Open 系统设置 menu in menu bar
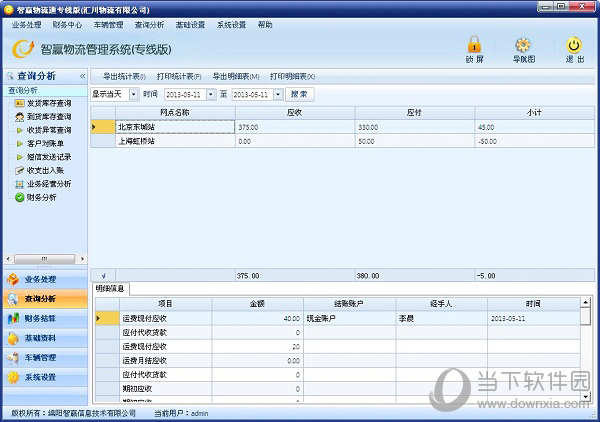Image resolution: width=600 pixels, height=422 pixels. [x=231, y=25]
